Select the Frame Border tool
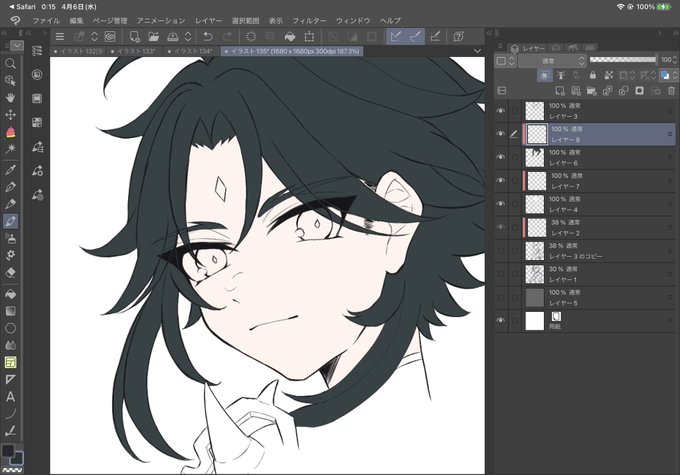 click(10, 362)
